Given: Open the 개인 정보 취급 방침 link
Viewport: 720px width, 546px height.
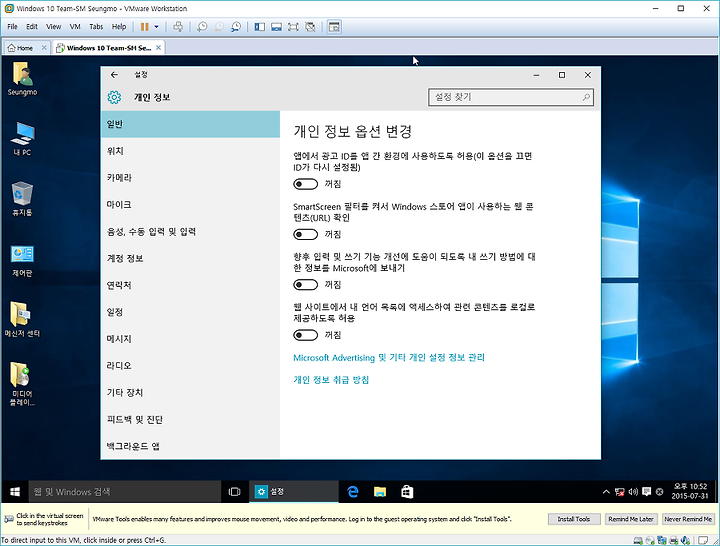Looking at the screenshot, I should [x=331, y=380].
